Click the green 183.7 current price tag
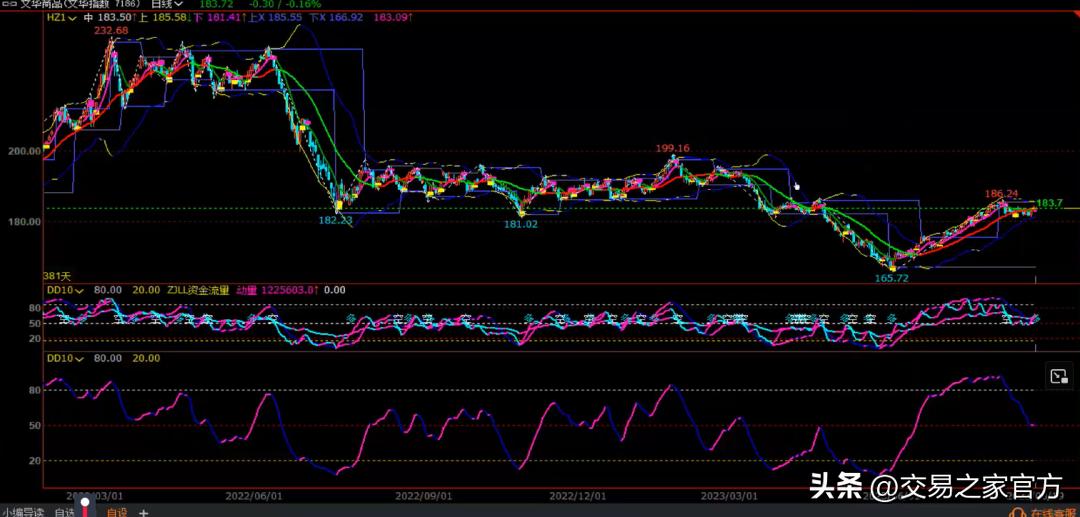This screenshot has width=1080, height=517. pyautogui.click(x=1050, y=203)
